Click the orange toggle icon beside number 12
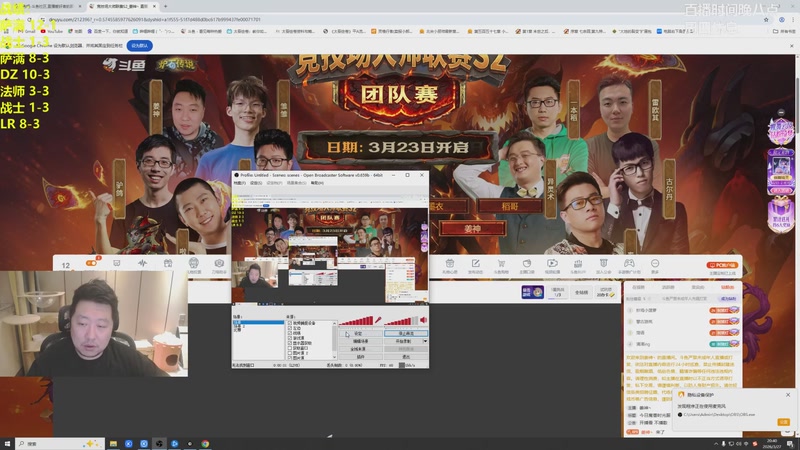800x450 pixels. tap(92, 263)
